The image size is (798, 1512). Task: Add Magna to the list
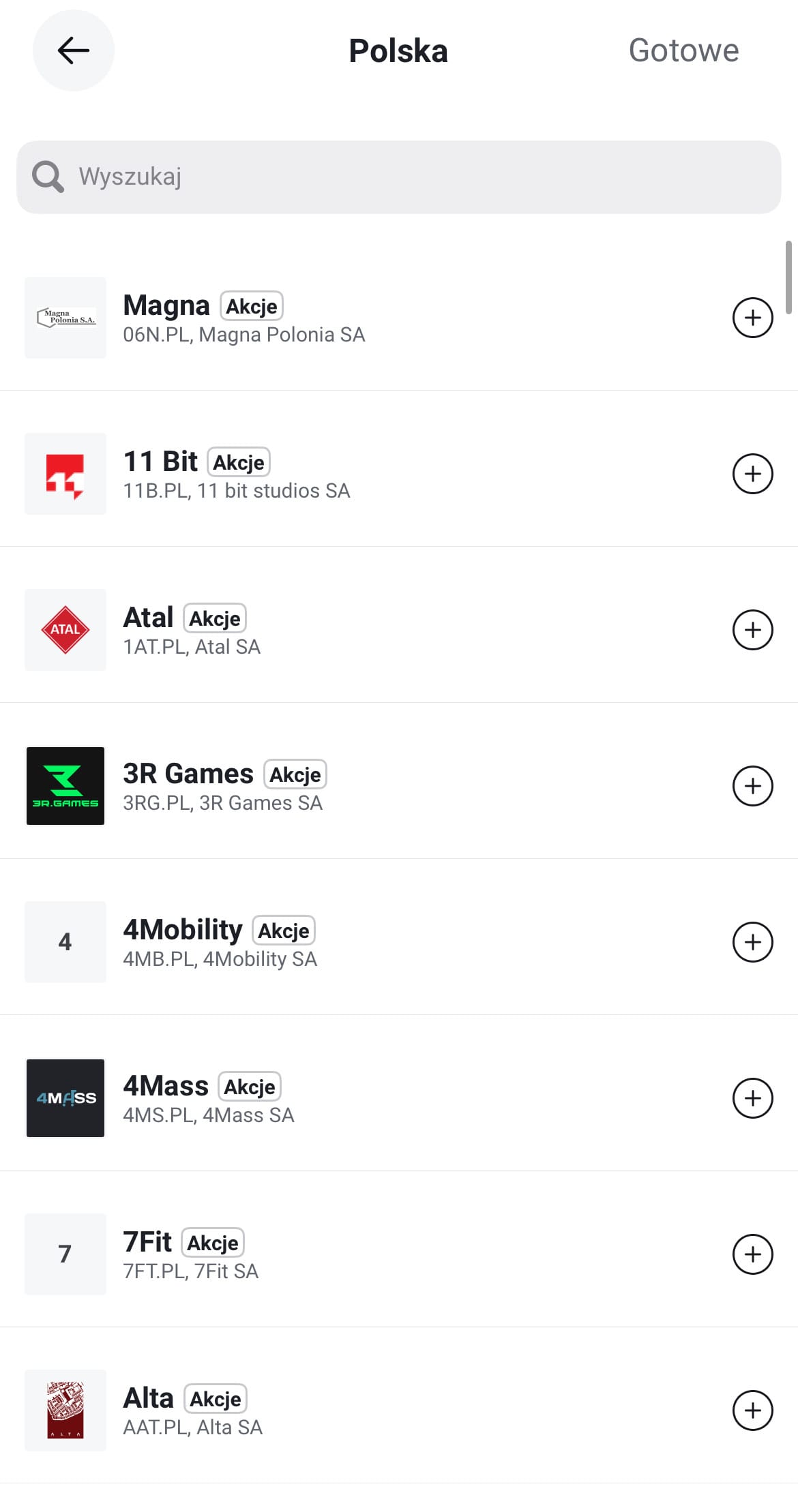click(x=752, y=318)
